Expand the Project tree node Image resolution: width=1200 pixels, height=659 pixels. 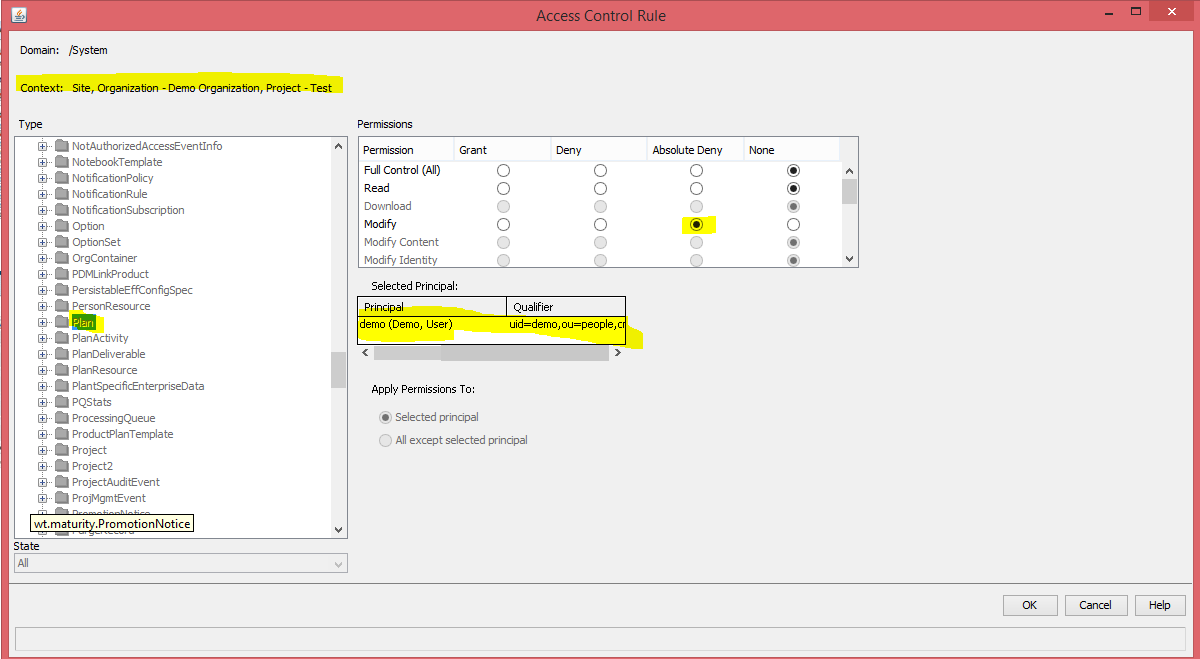pos(43,450)
